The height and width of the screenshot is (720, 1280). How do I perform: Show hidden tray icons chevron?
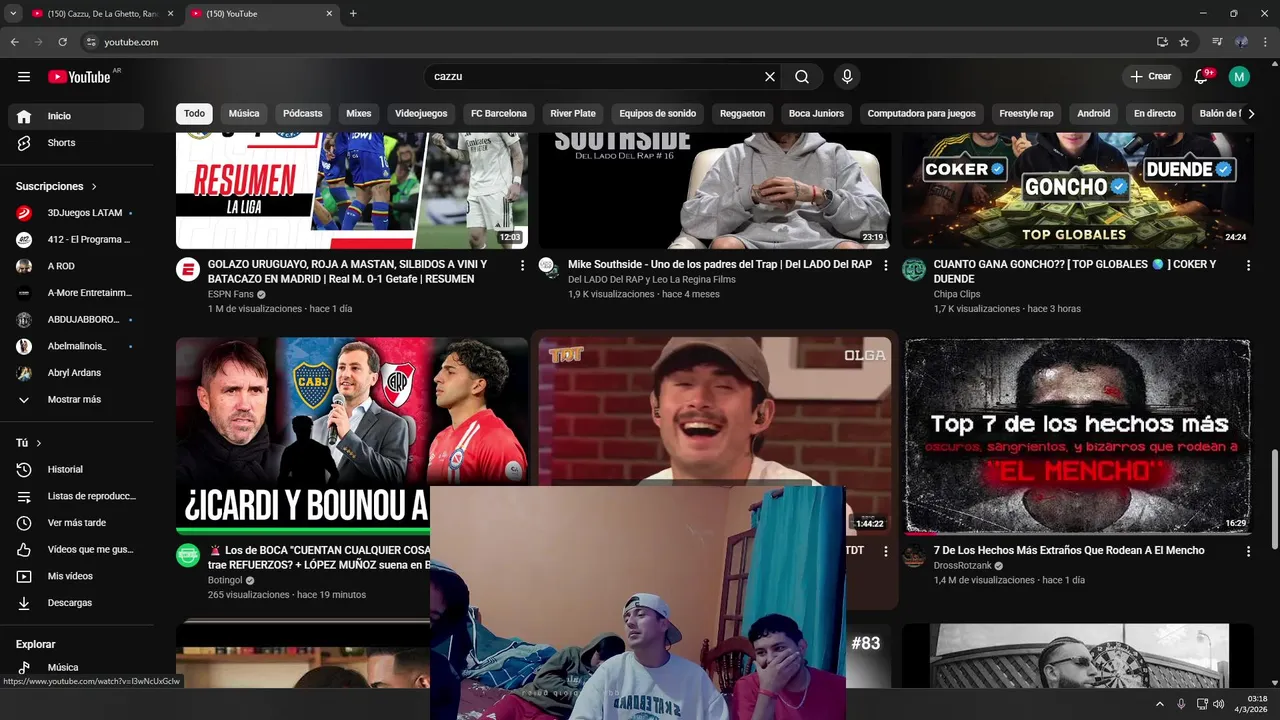(x=1160, y=704)
